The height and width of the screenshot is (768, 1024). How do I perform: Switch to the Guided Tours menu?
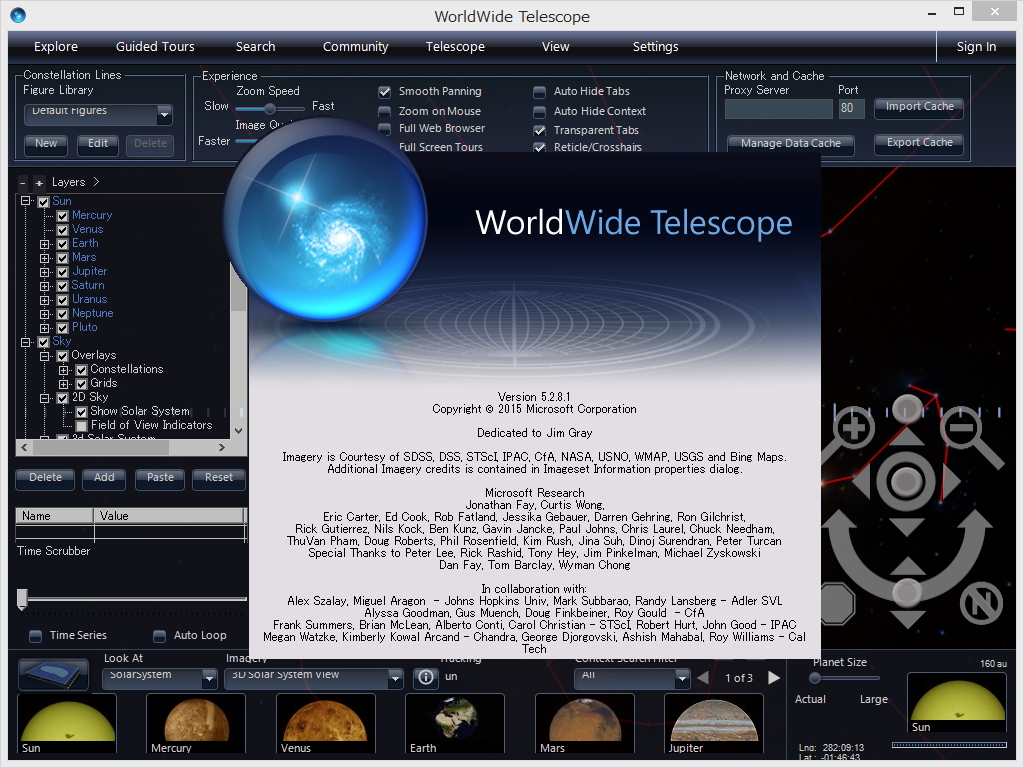click(x=154, y=46)
